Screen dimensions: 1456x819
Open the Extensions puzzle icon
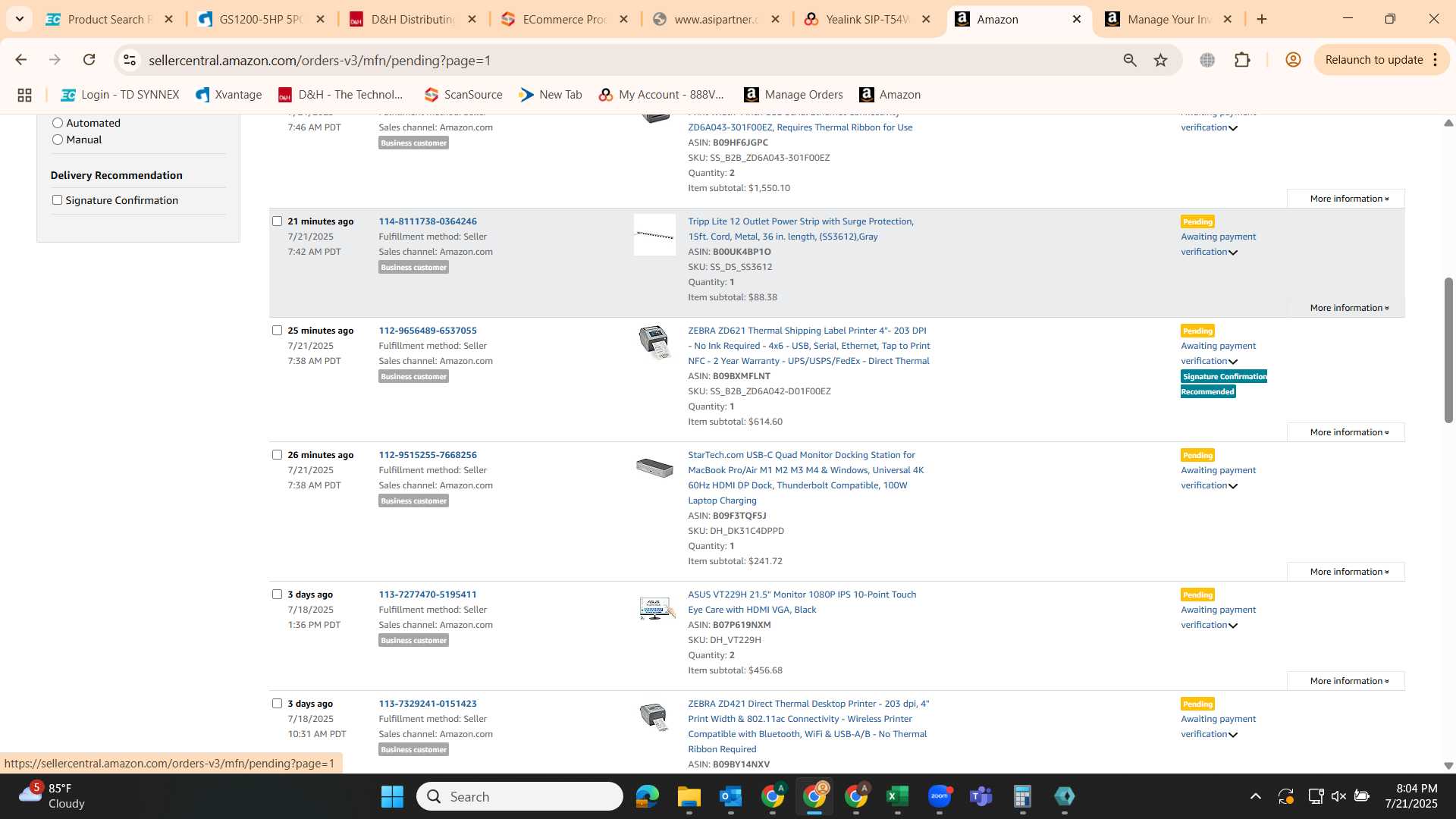coord(1242,60)
